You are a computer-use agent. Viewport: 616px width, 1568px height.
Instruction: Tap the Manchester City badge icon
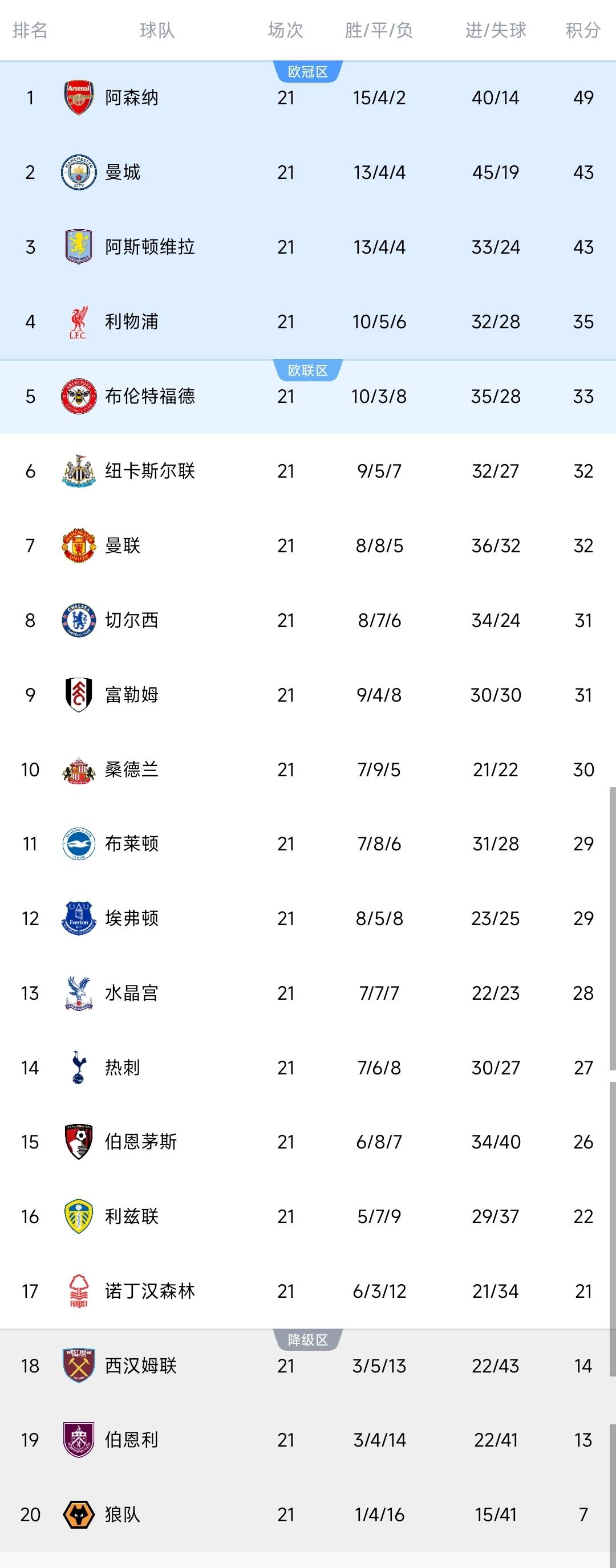pyautogui.click(x=79, y=172)
